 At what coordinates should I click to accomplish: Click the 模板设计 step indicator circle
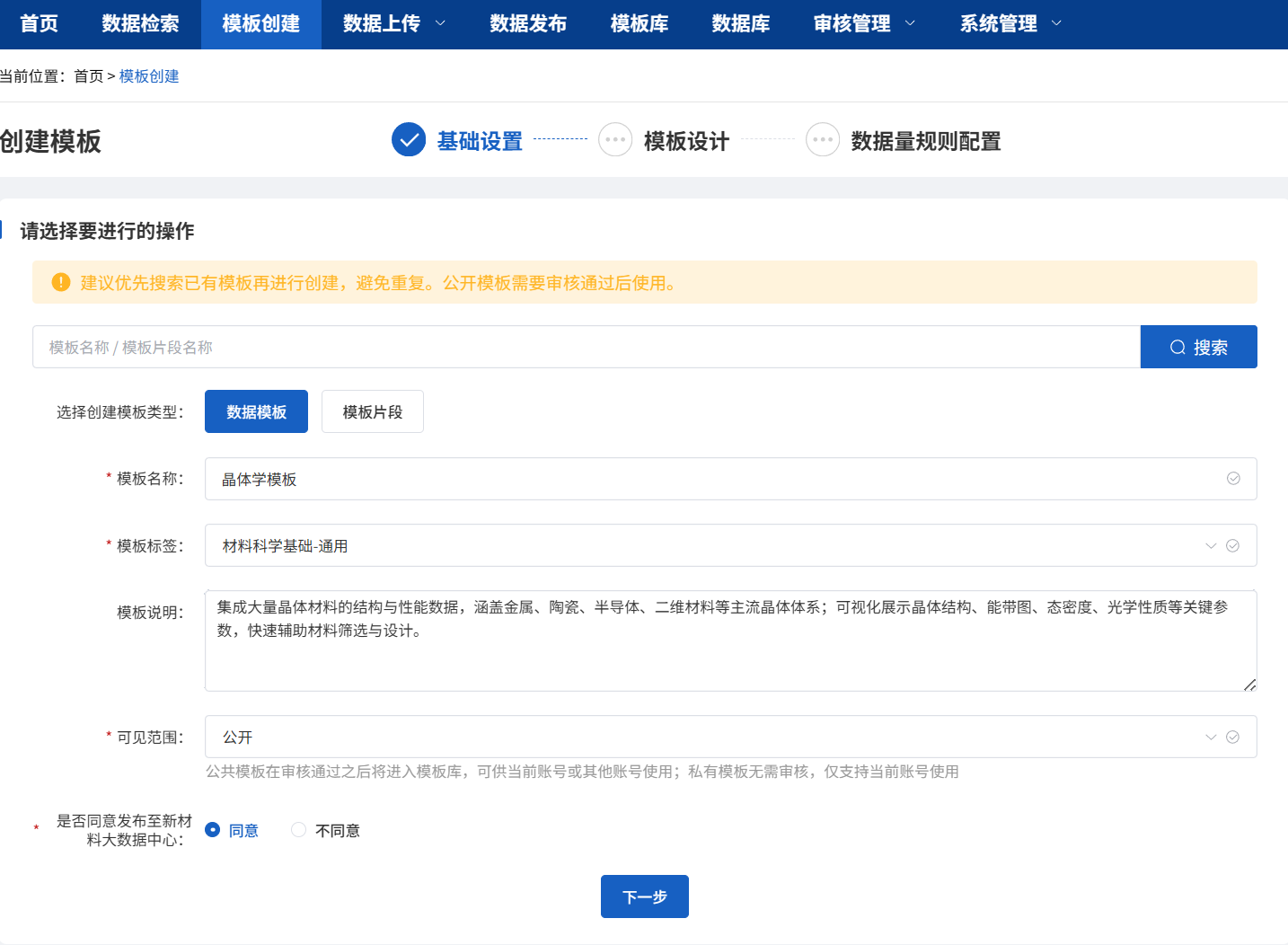click(x=615, y=139)
